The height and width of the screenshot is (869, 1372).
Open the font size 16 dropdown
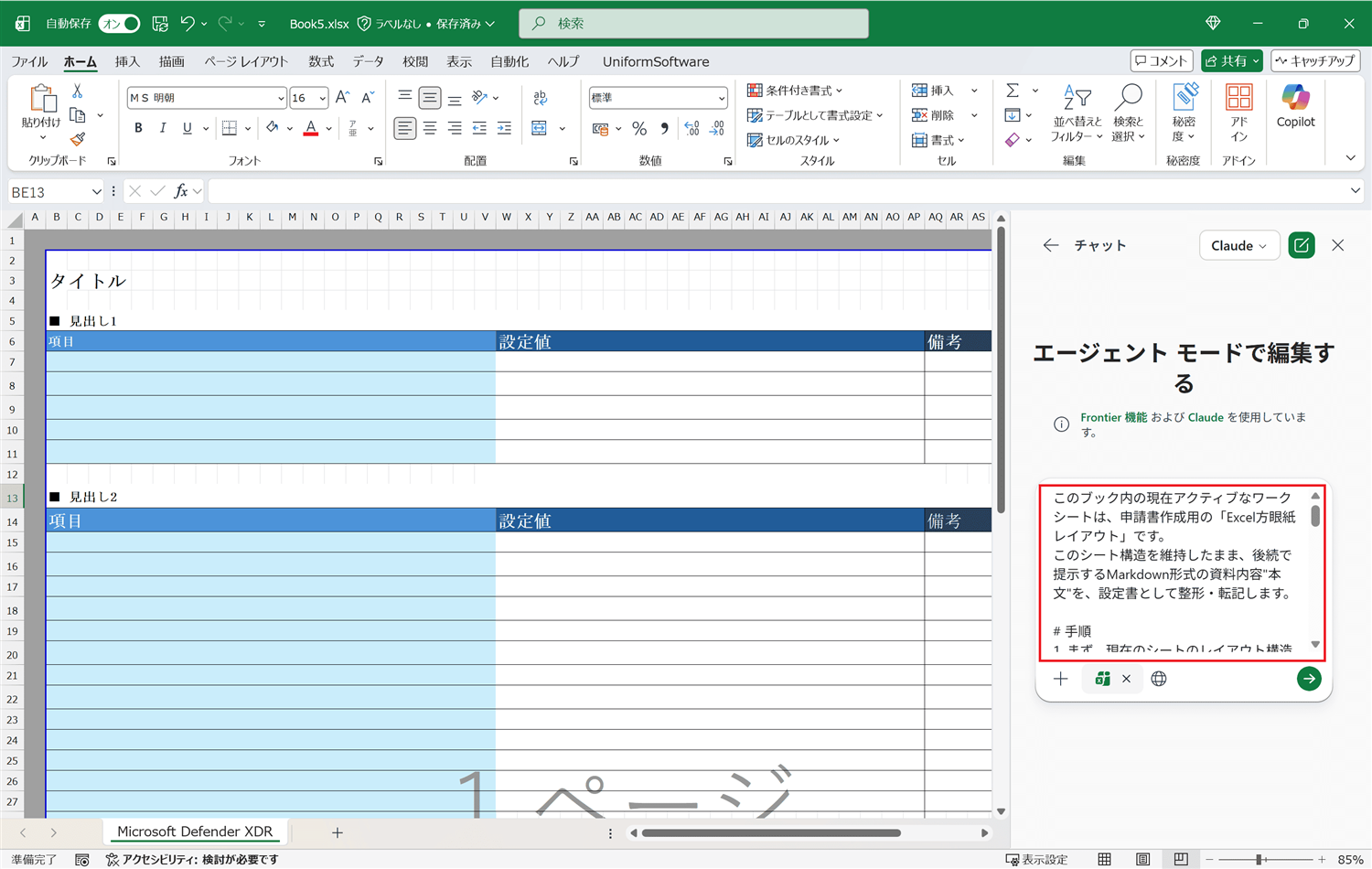click(322, 98)
